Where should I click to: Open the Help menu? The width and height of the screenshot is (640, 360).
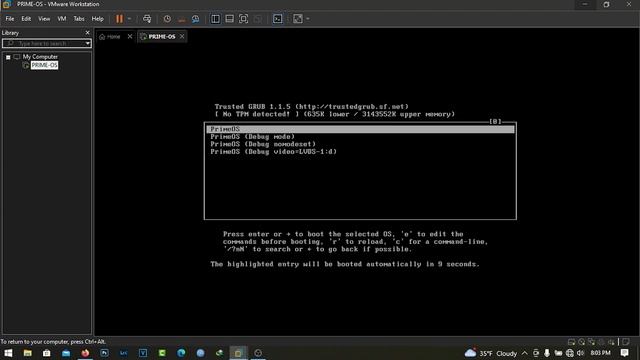point(97,19)
